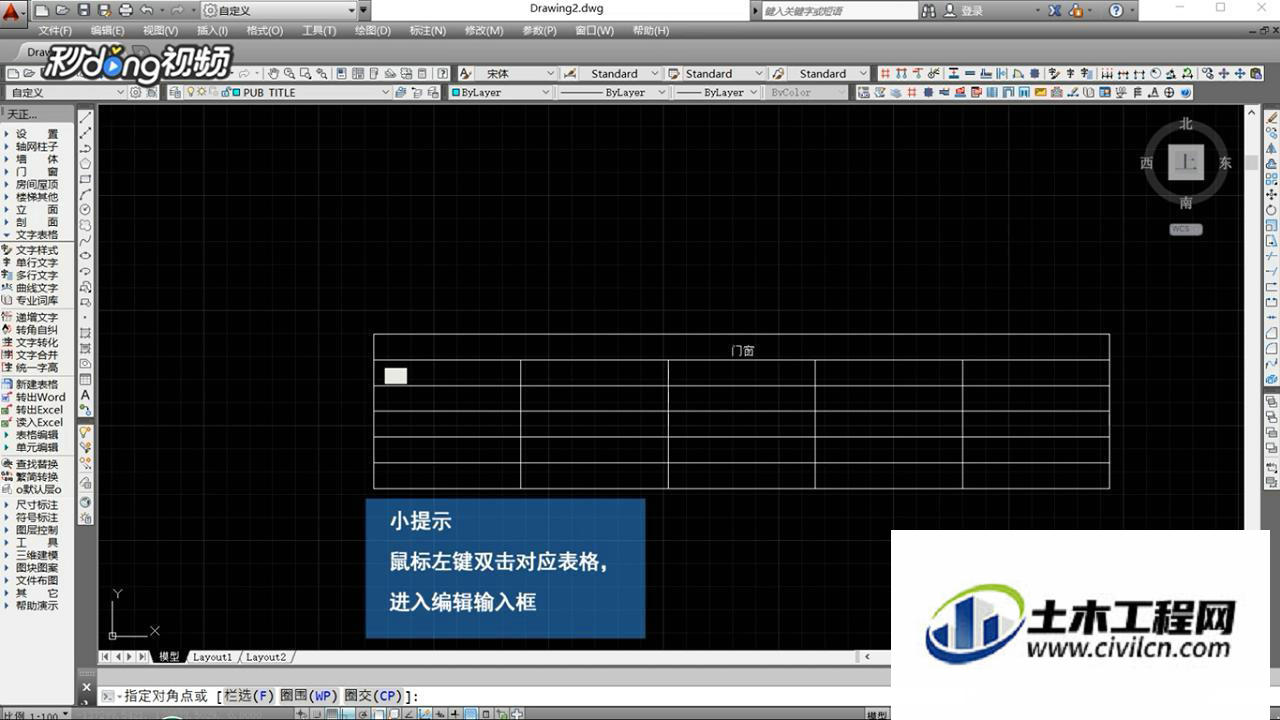Screen dimensions: 1280x720
Task: Expand the 尺寸标注 menu item
Action: pyautogui.click(x=32, y=505)
